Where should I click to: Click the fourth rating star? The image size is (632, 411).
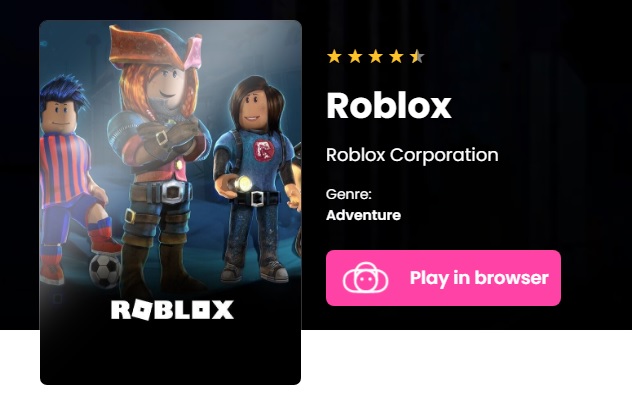(397, 56)
